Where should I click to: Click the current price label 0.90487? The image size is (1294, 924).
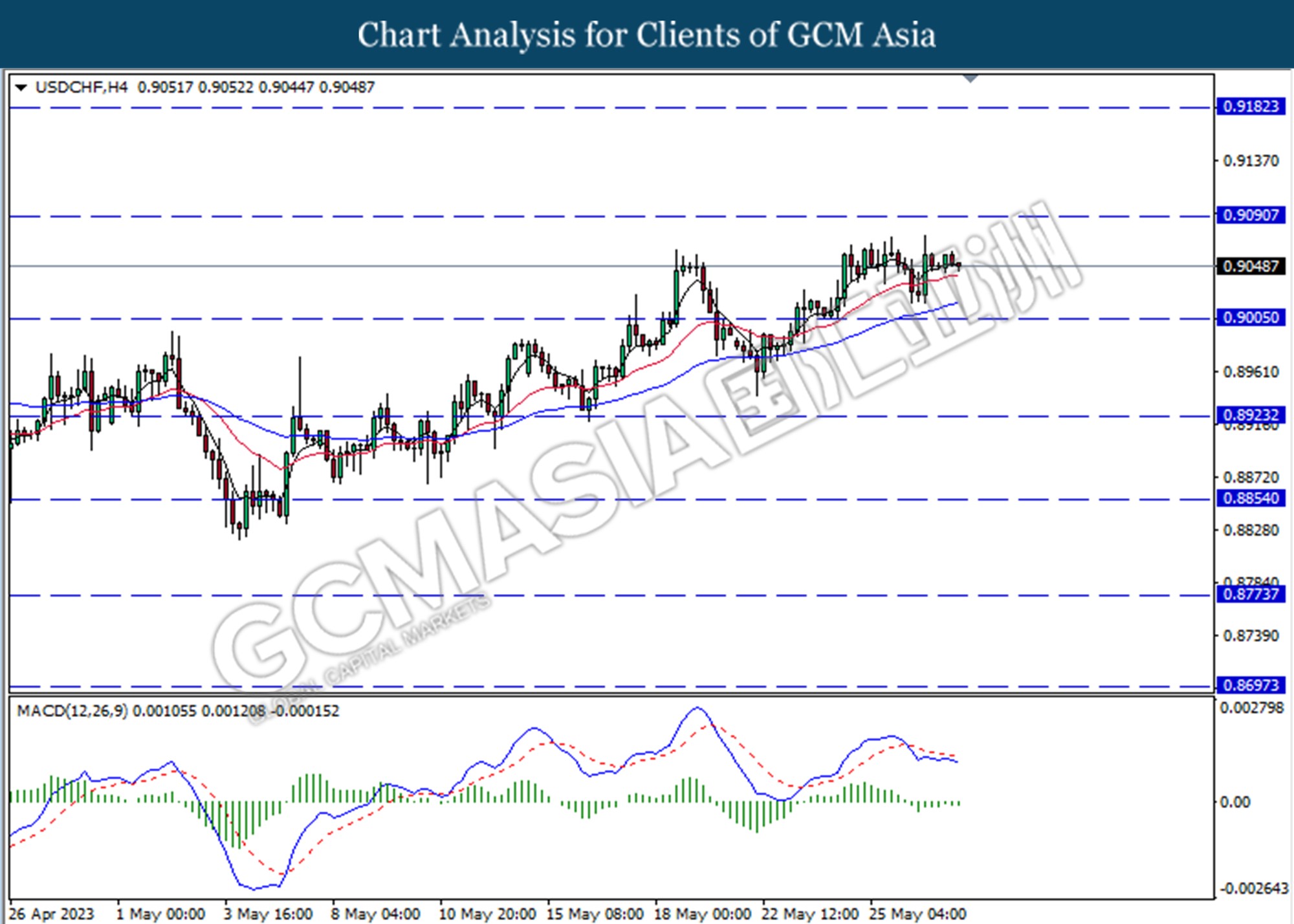pos(1251,266)
